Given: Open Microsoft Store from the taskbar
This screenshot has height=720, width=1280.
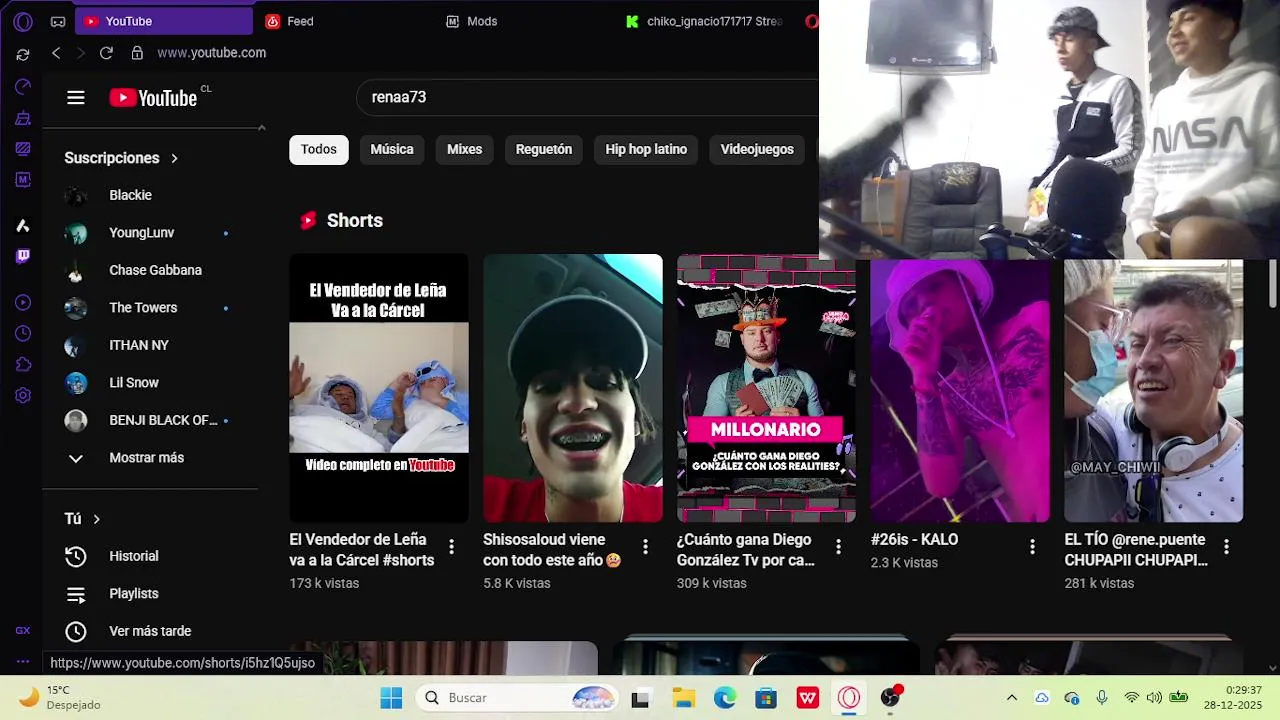Looking at the screenshot, I should pyautogui.click(x=766, y=698).
